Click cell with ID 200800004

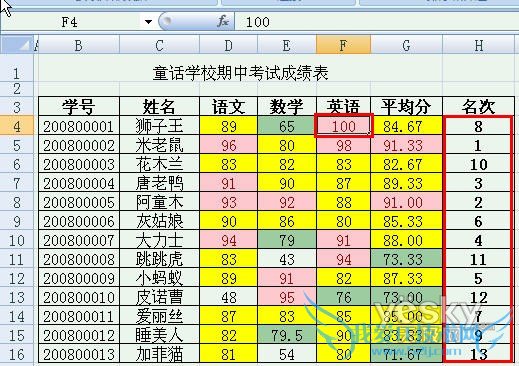[79, 183]
